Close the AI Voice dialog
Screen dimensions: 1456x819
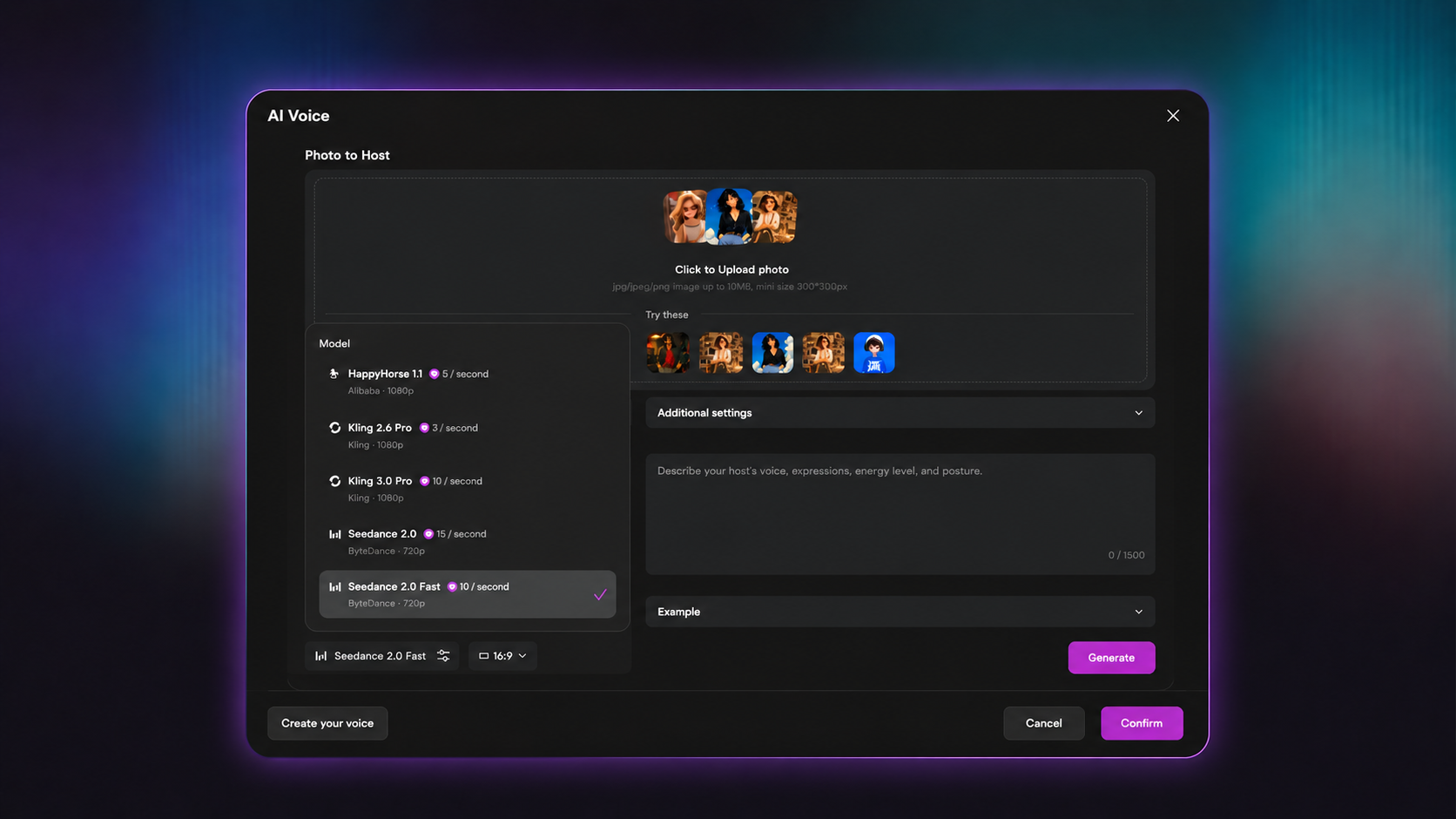1173,116
